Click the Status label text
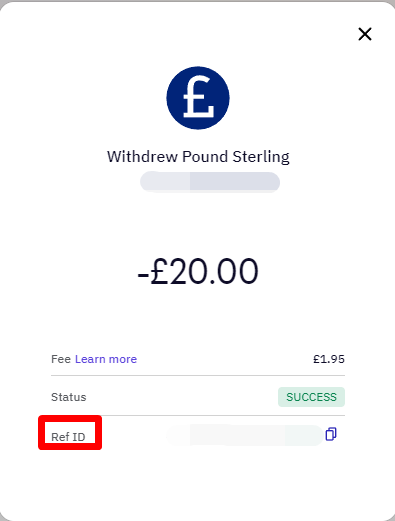This screenshot has width=395, height=521. click(69, 397)
